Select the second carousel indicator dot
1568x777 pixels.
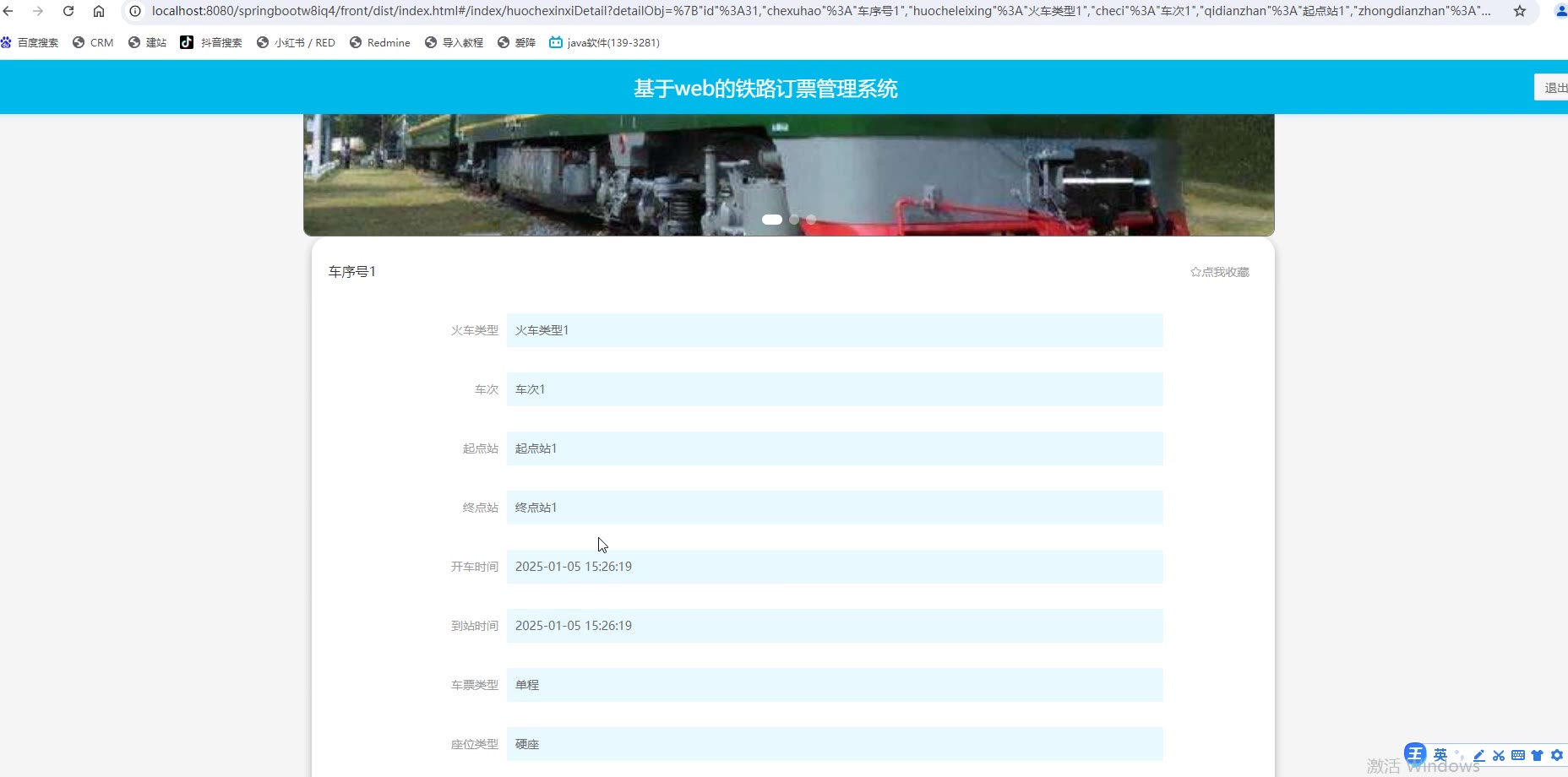coord(794,219)
